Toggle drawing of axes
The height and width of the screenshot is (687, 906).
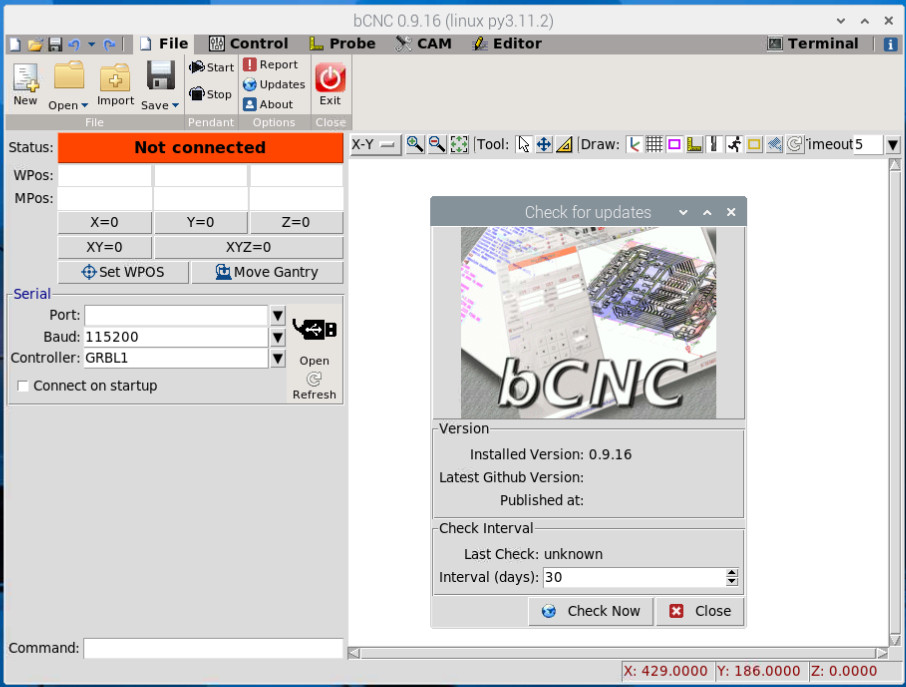pyautogui.click(x=634, y=144)
